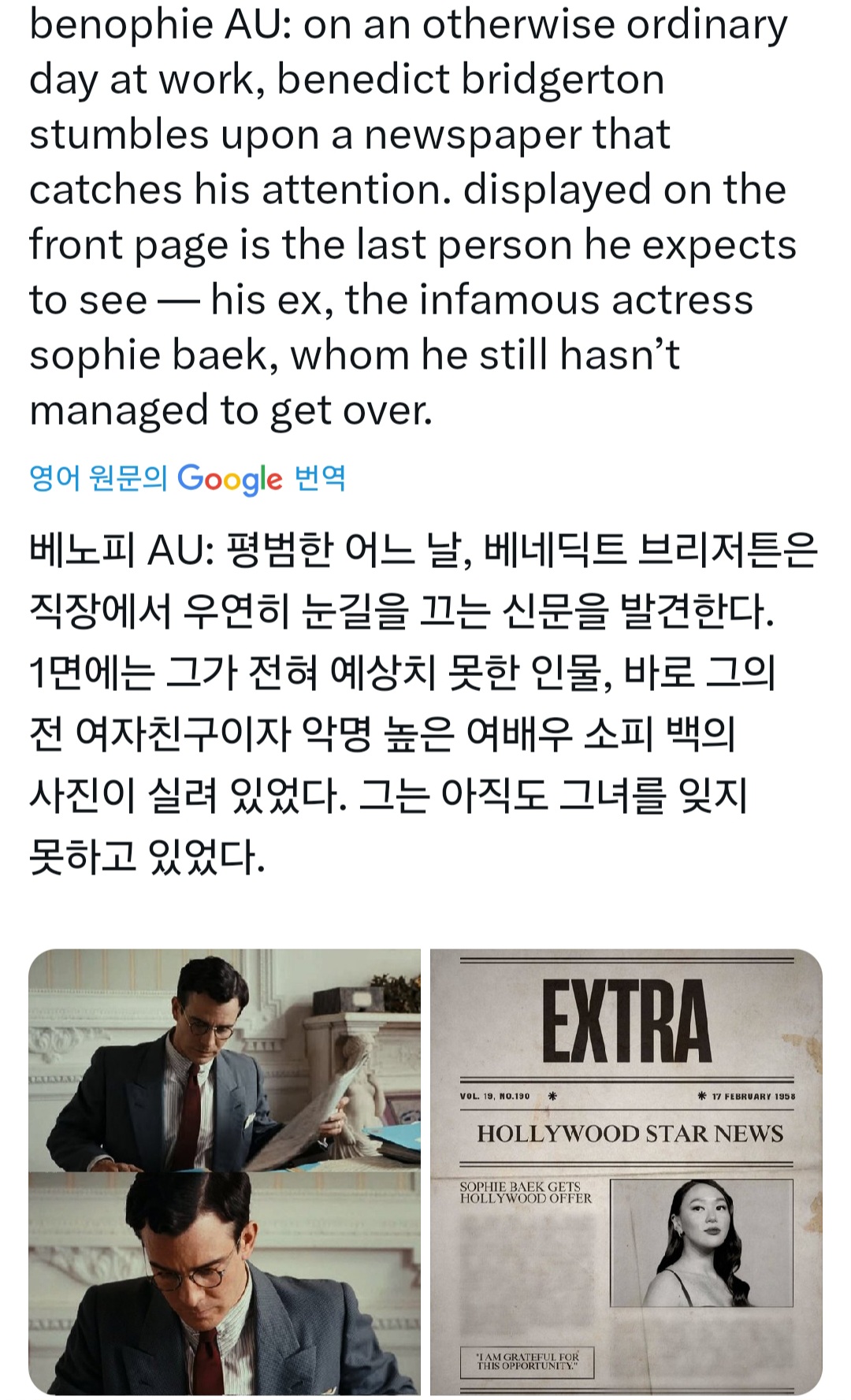Click the HOLLYWOOD STAR NEWS heading
851x1400 pixels.
coord(630,1134)
